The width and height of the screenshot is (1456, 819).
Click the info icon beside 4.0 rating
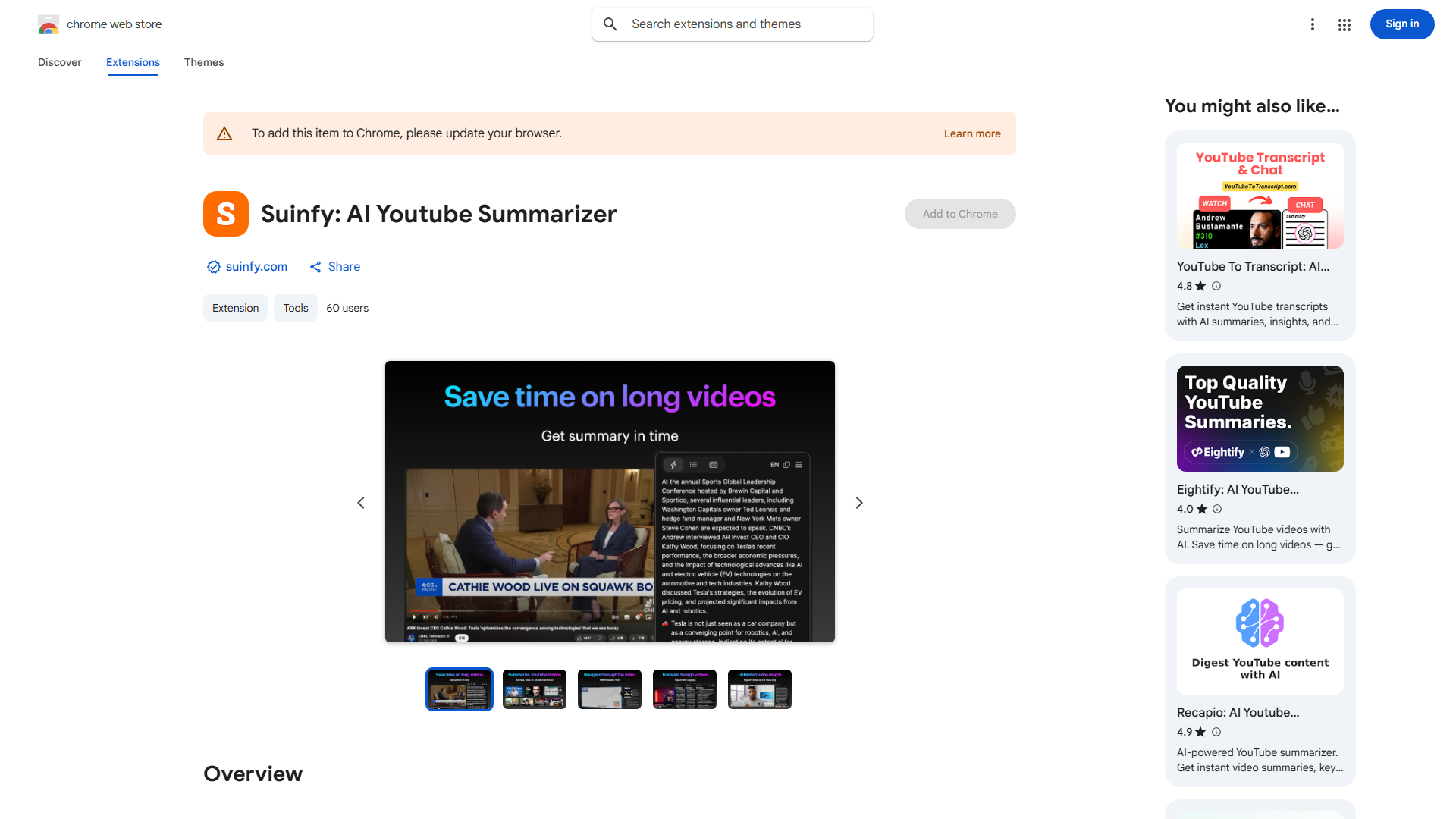[1217, 509]
